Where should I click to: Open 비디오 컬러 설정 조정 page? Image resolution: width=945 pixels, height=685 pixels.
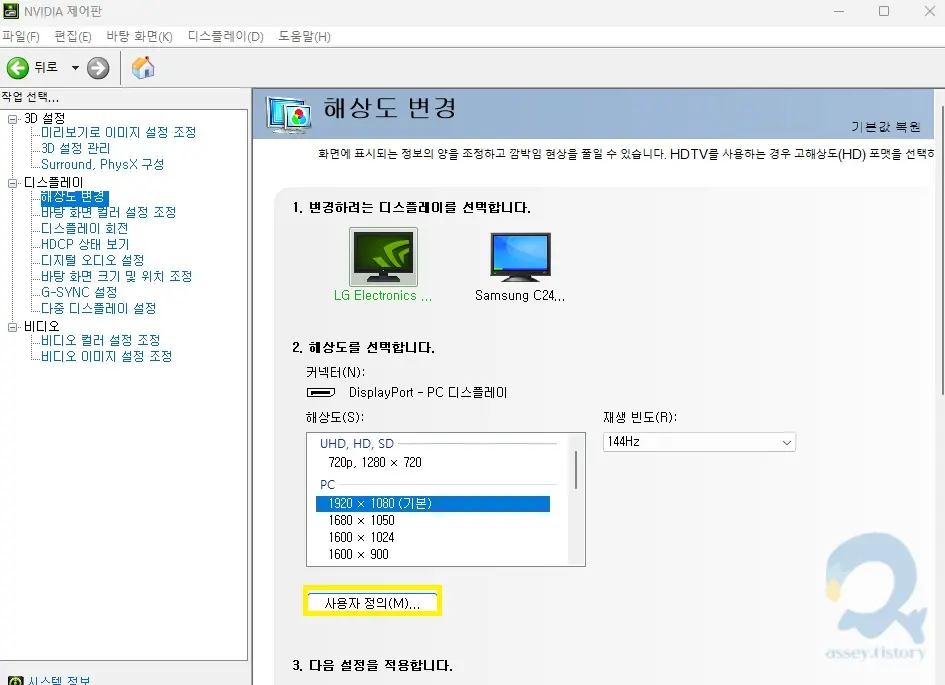click(101, 340)
